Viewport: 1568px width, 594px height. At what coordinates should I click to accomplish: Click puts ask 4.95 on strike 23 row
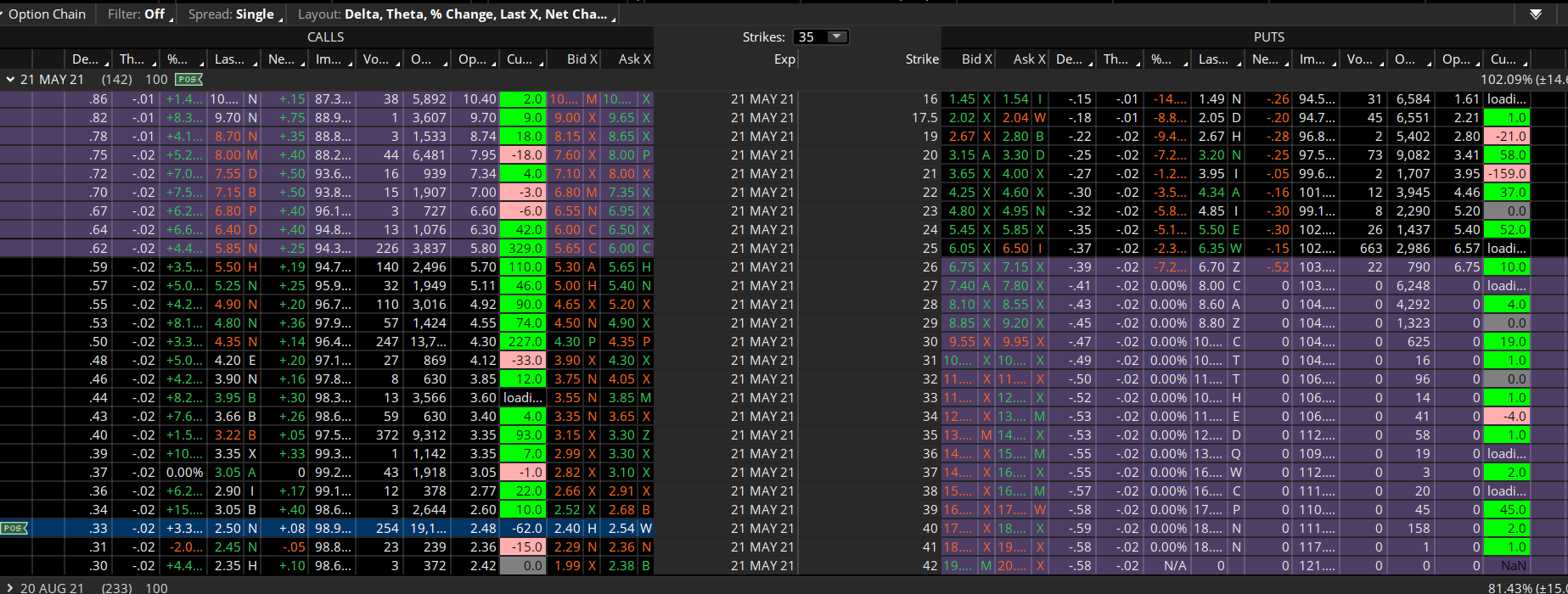tap(1015, 211)
